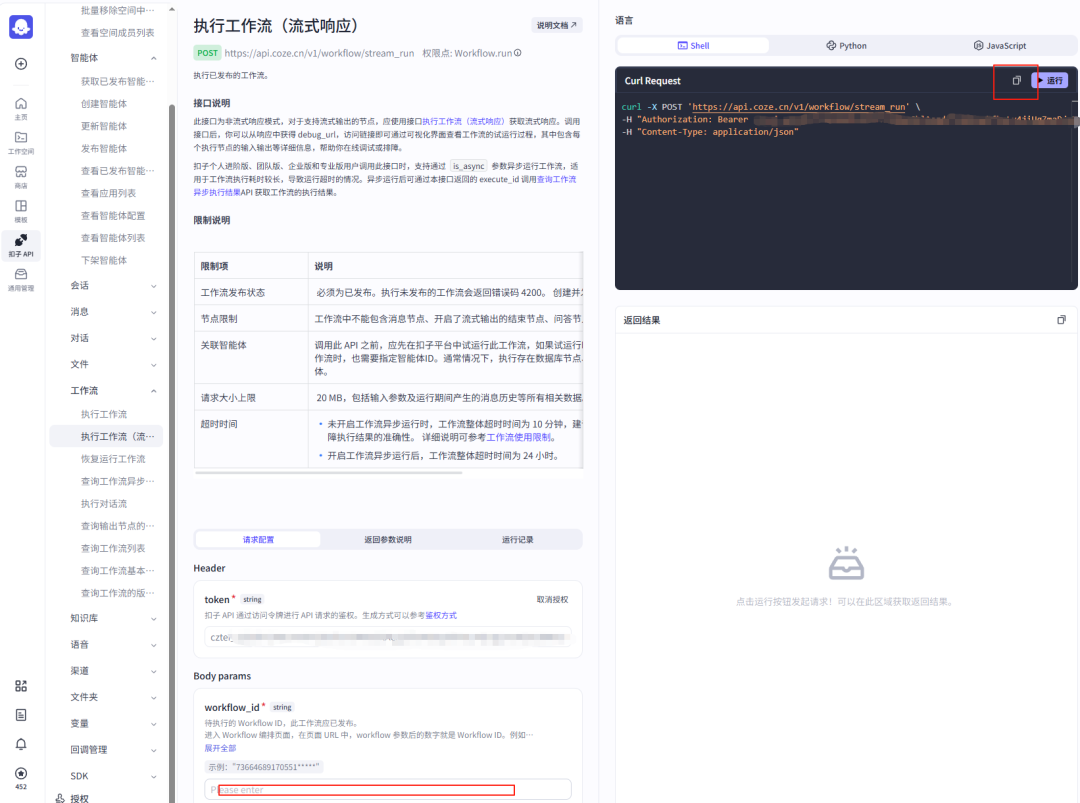Copy the 返回结果 response output
The image size is (1080, 803).
(x=1061, y=320)
